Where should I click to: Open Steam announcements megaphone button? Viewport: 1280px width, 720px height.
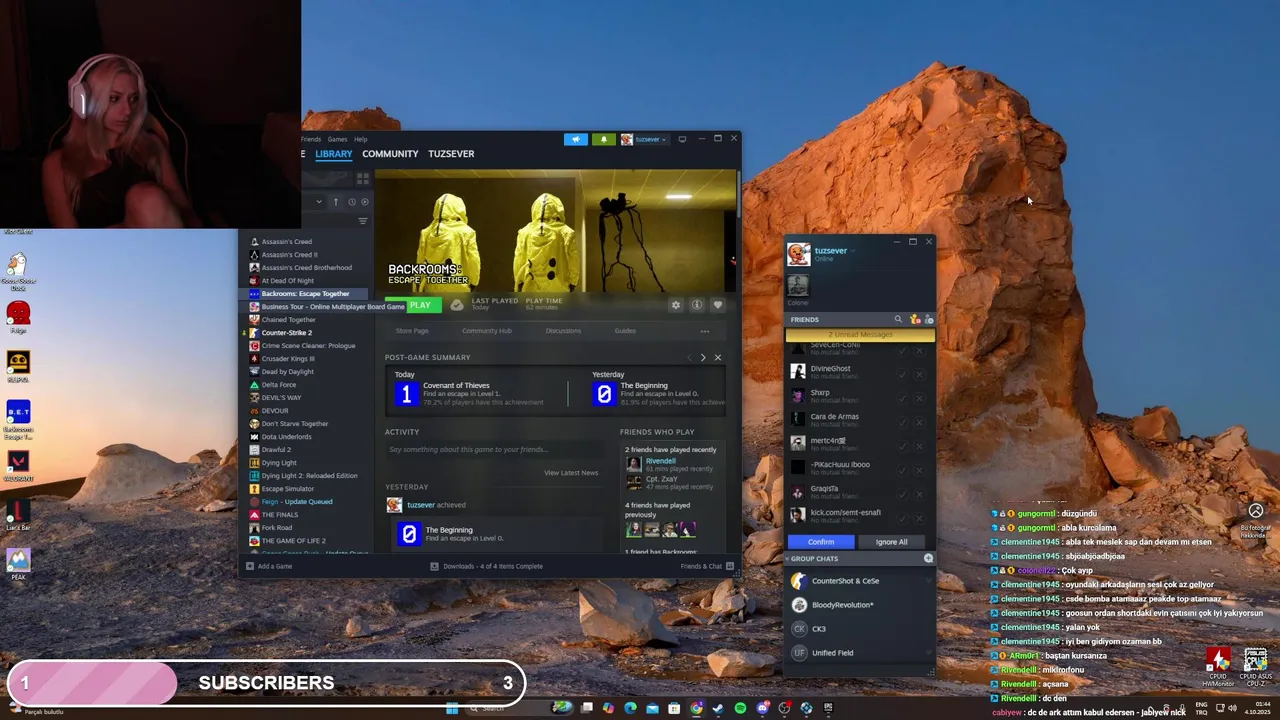[575, 139]
